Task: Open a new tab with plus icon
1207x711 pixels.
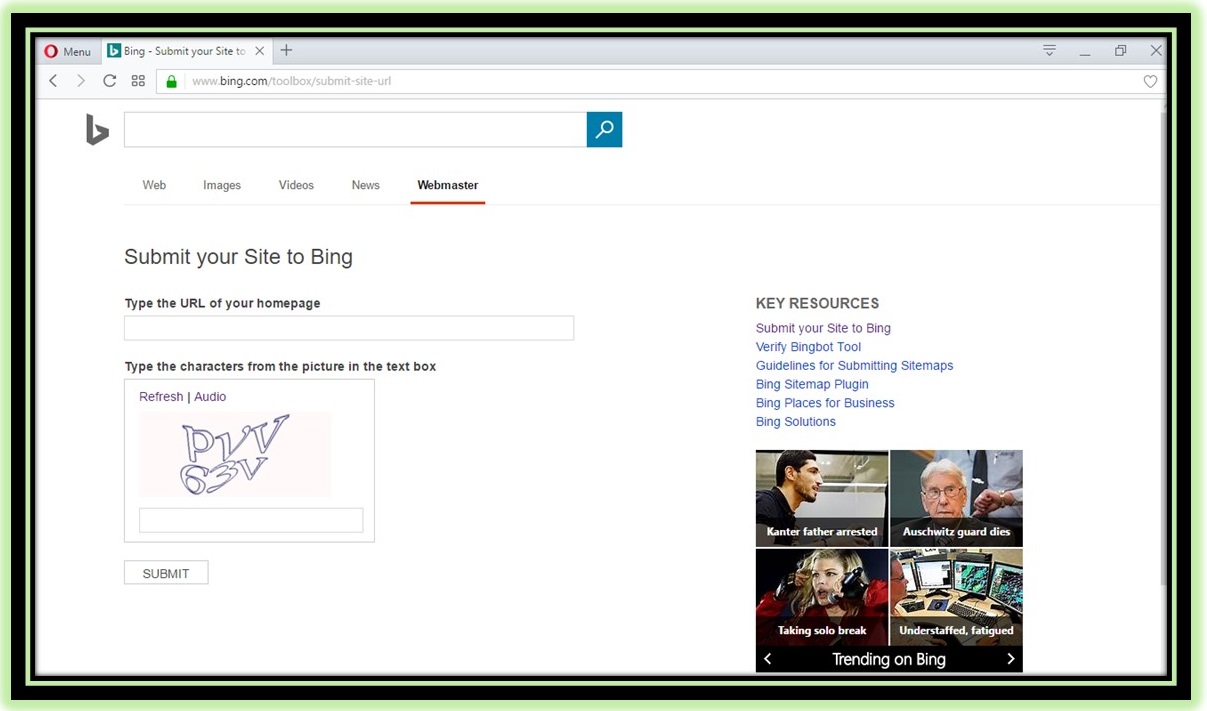Action: pos(286,50)
